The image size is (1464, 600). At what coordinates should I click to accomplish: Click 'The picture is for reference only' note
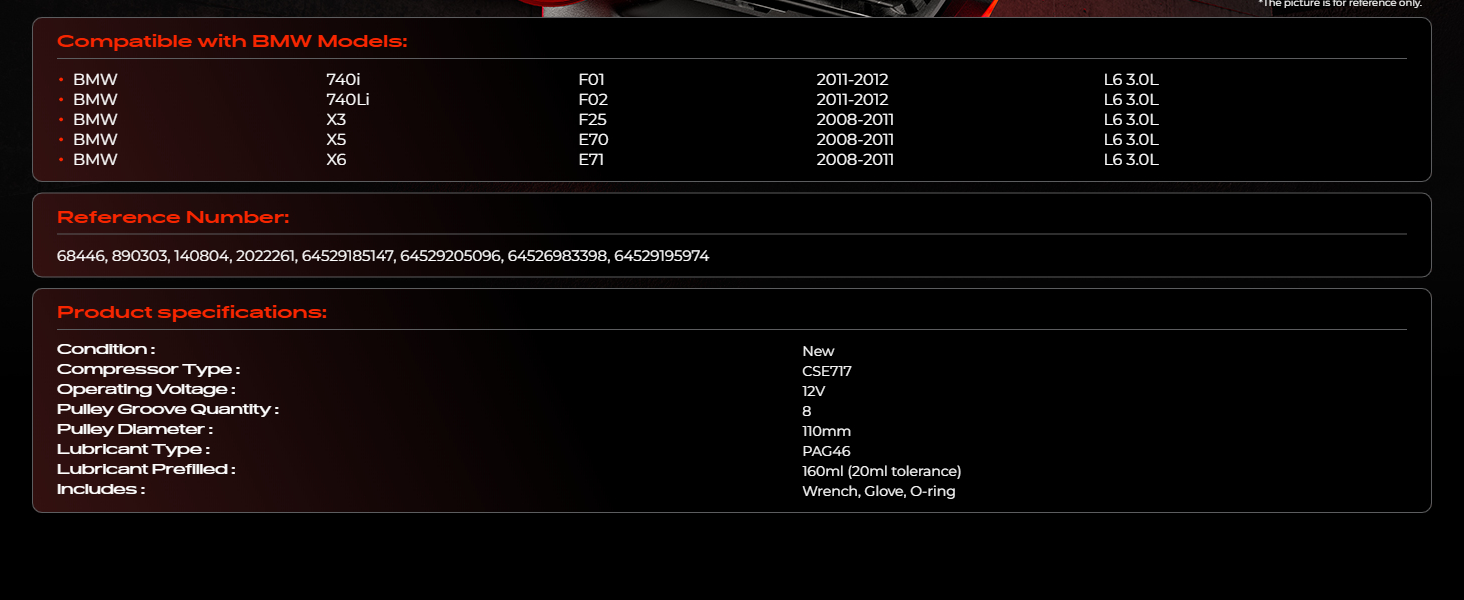coord(1340,4)
